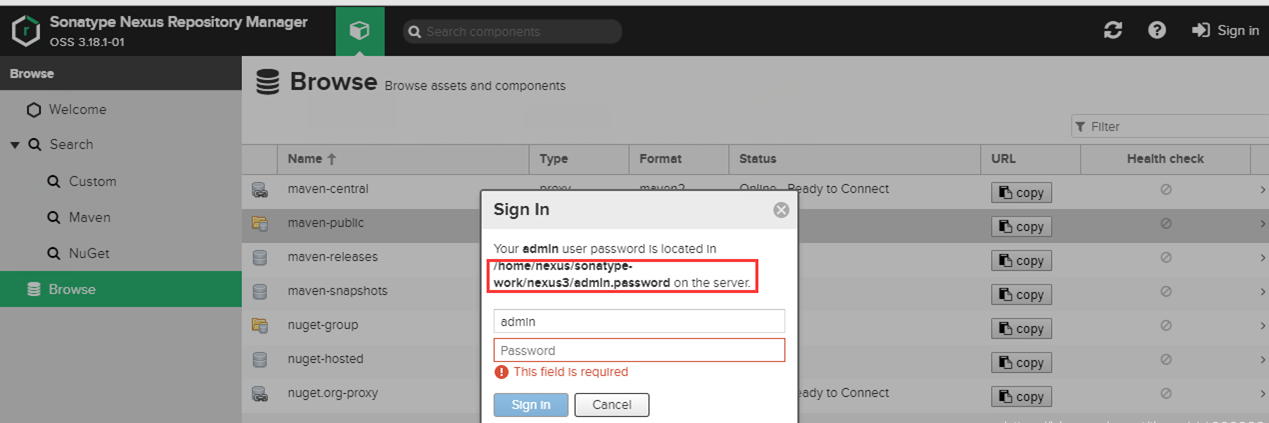This screenshot has width=1269, height=423.
Task: Click health check icon for nuget-hosted
Action: pyautogui.click(x=1166, y=360)
